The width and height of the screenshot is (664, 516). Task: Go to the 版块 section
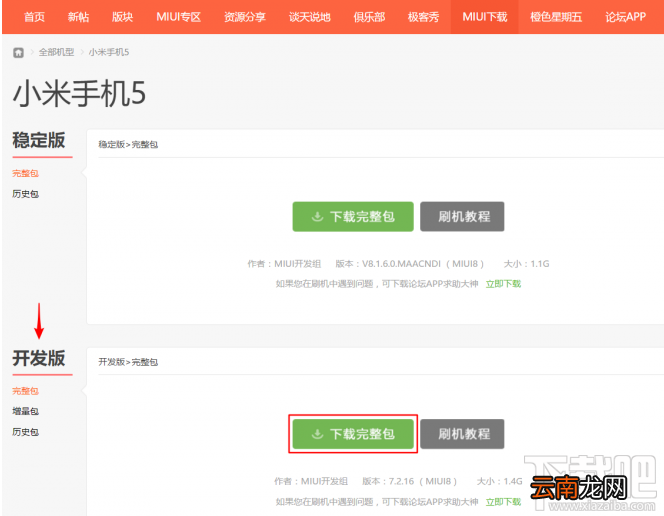(x=122, y=17)
